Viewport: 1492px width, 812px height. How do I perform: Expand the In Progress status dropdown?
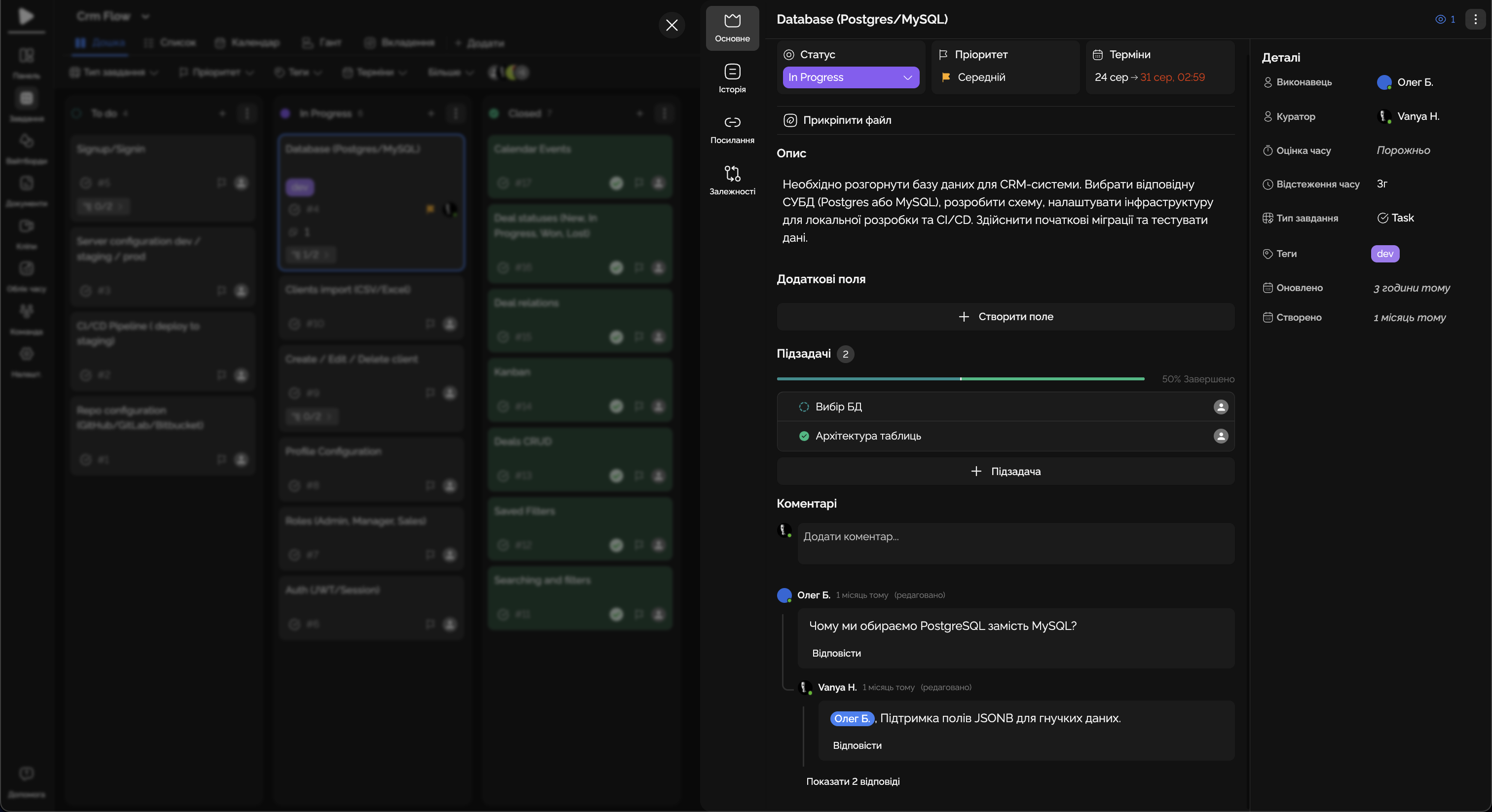click(x=850, y=77)
